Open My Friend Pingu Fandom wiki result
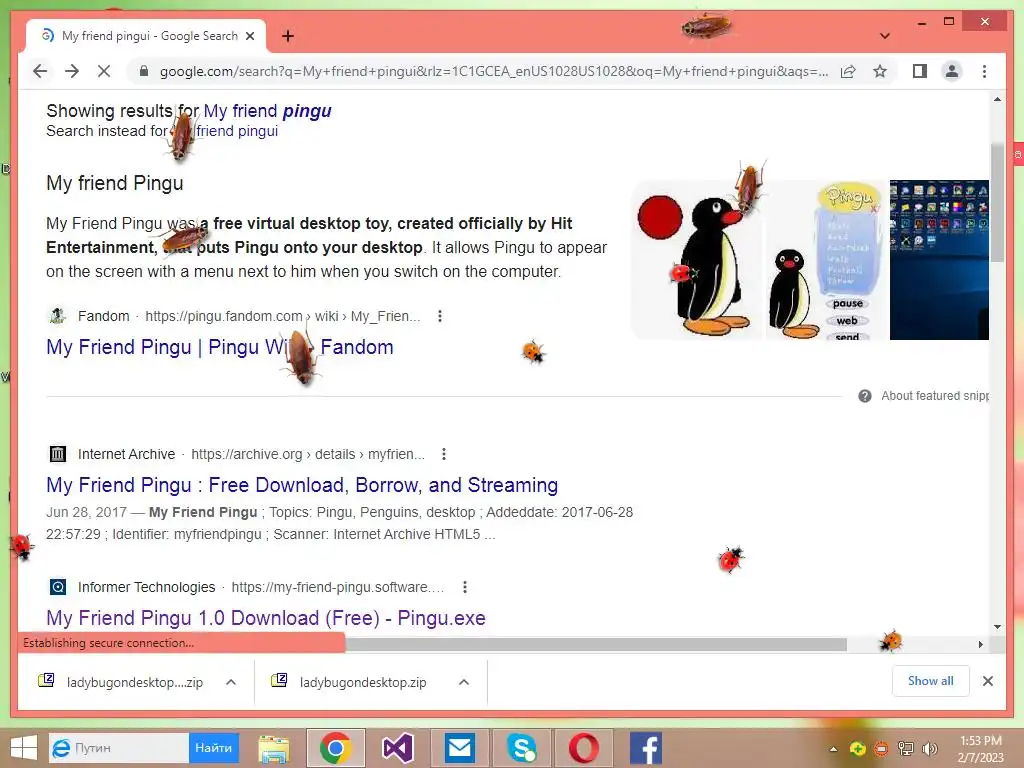The width and height of the screenshot is (1024, 768). (219, 347)
